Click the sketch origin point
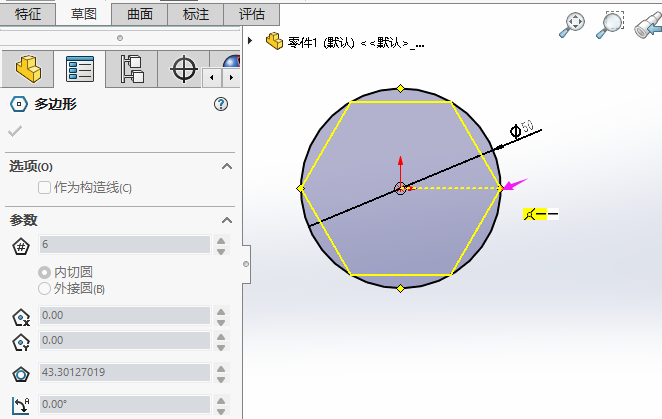Viewport: 662px width, 419px height. (400, 188)
